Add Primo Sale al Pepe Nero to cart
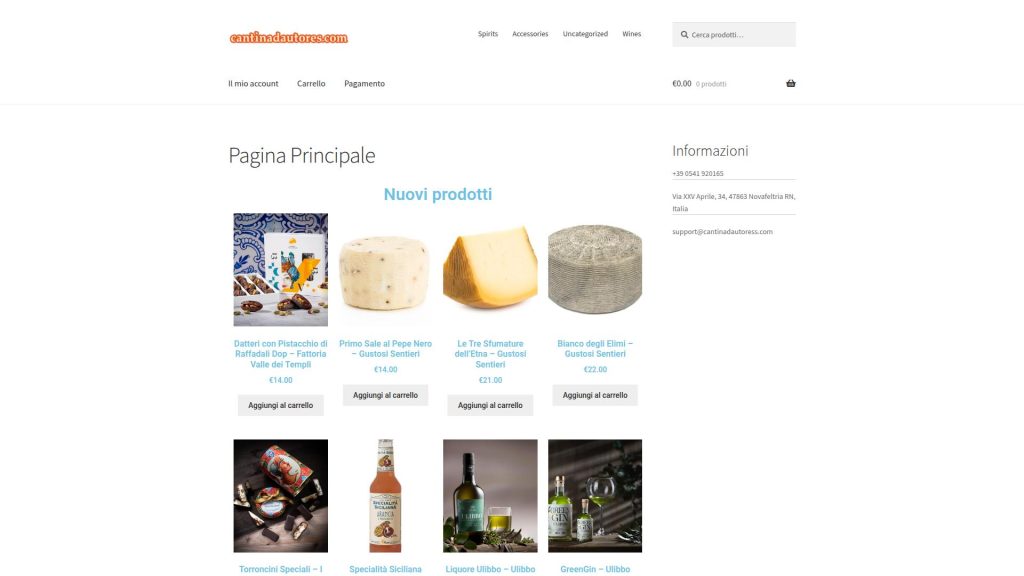1024x576 pixels. click(x=385, y=395)
